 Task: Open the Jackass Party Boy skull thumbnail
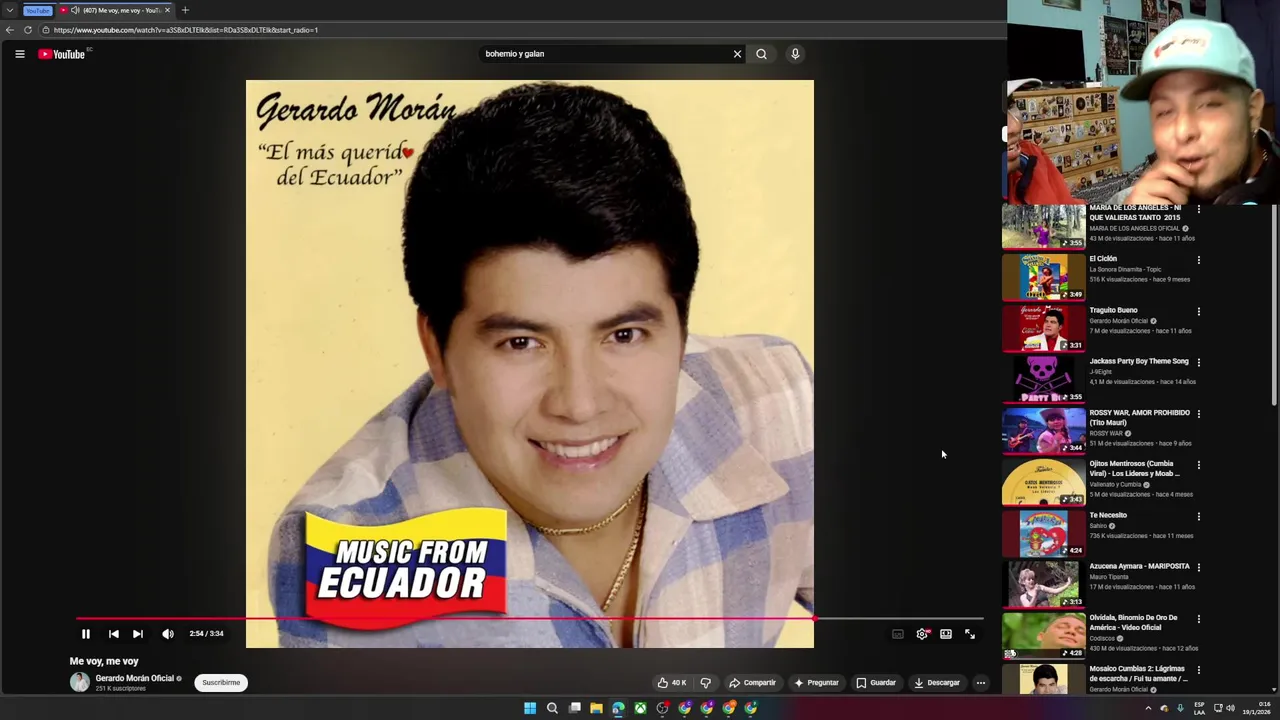[x=1043, y=378]
